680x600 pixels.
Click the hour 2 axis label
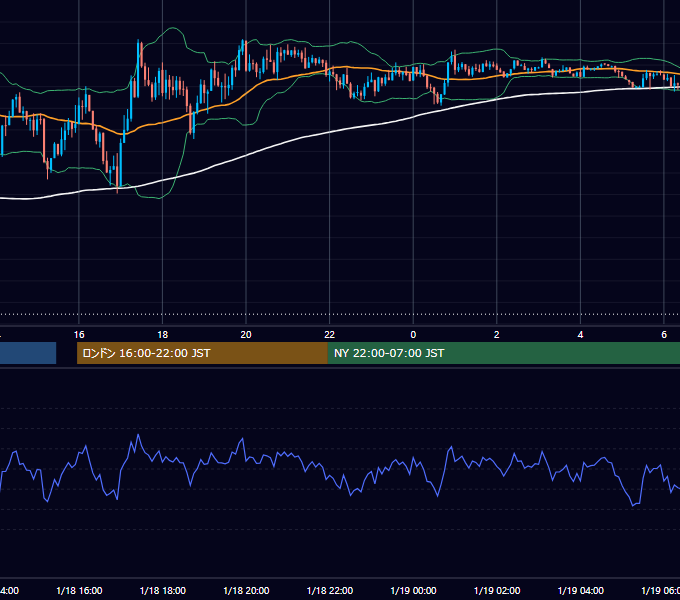[497, 335]
